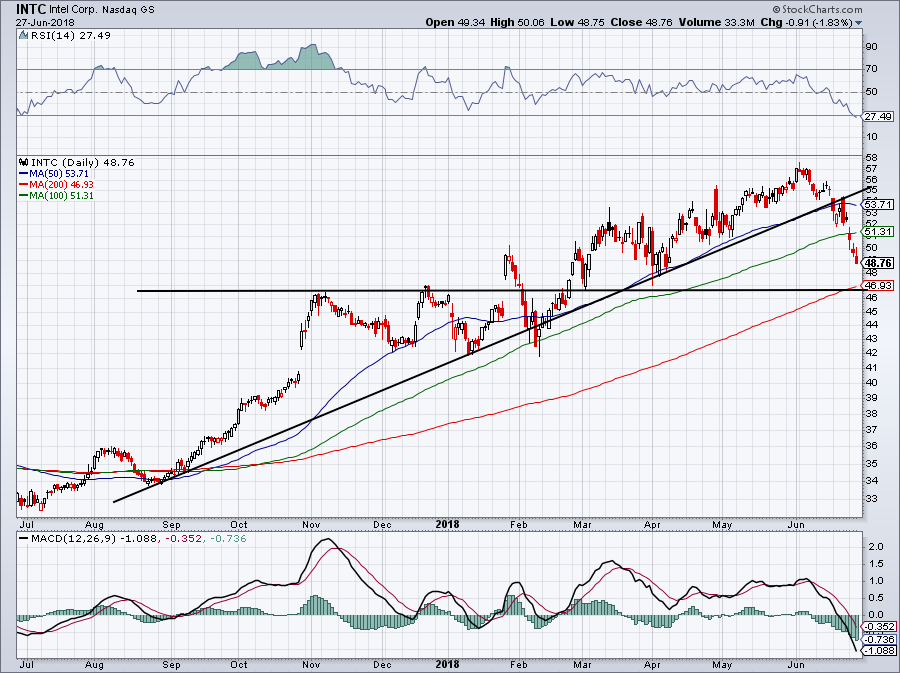
Task: Click the red MA(200) line swatch in legend
Action: coord(24,184)
